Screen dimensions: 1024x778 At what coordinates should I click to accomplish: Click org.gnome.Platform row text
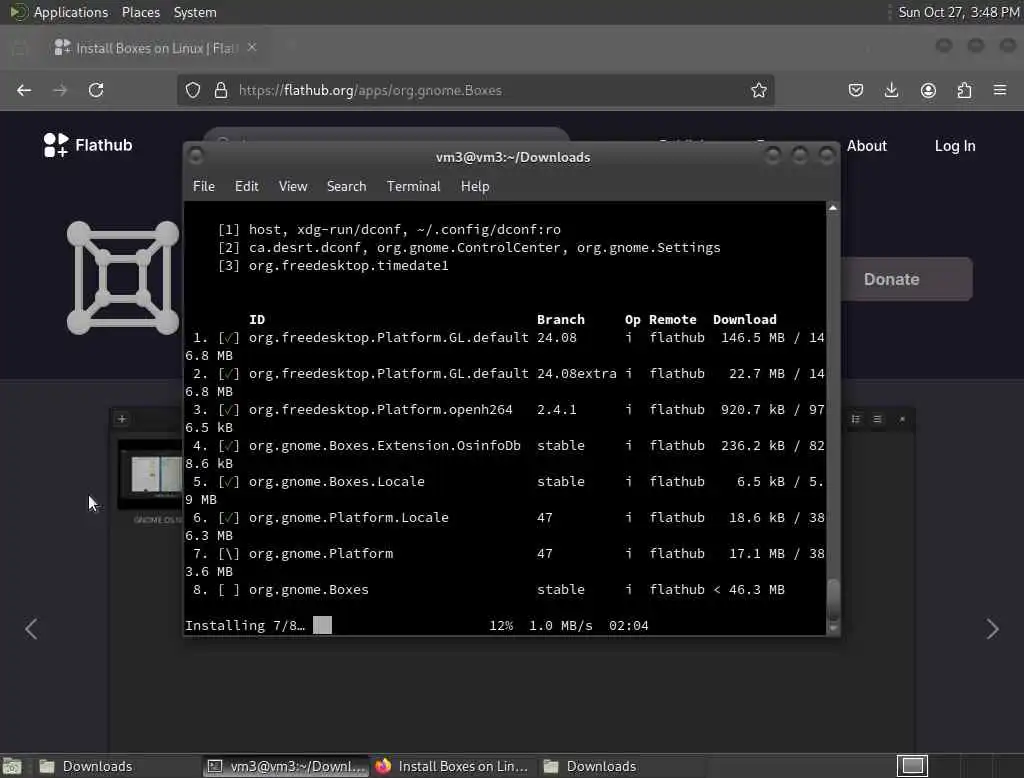tap(321, 553)
